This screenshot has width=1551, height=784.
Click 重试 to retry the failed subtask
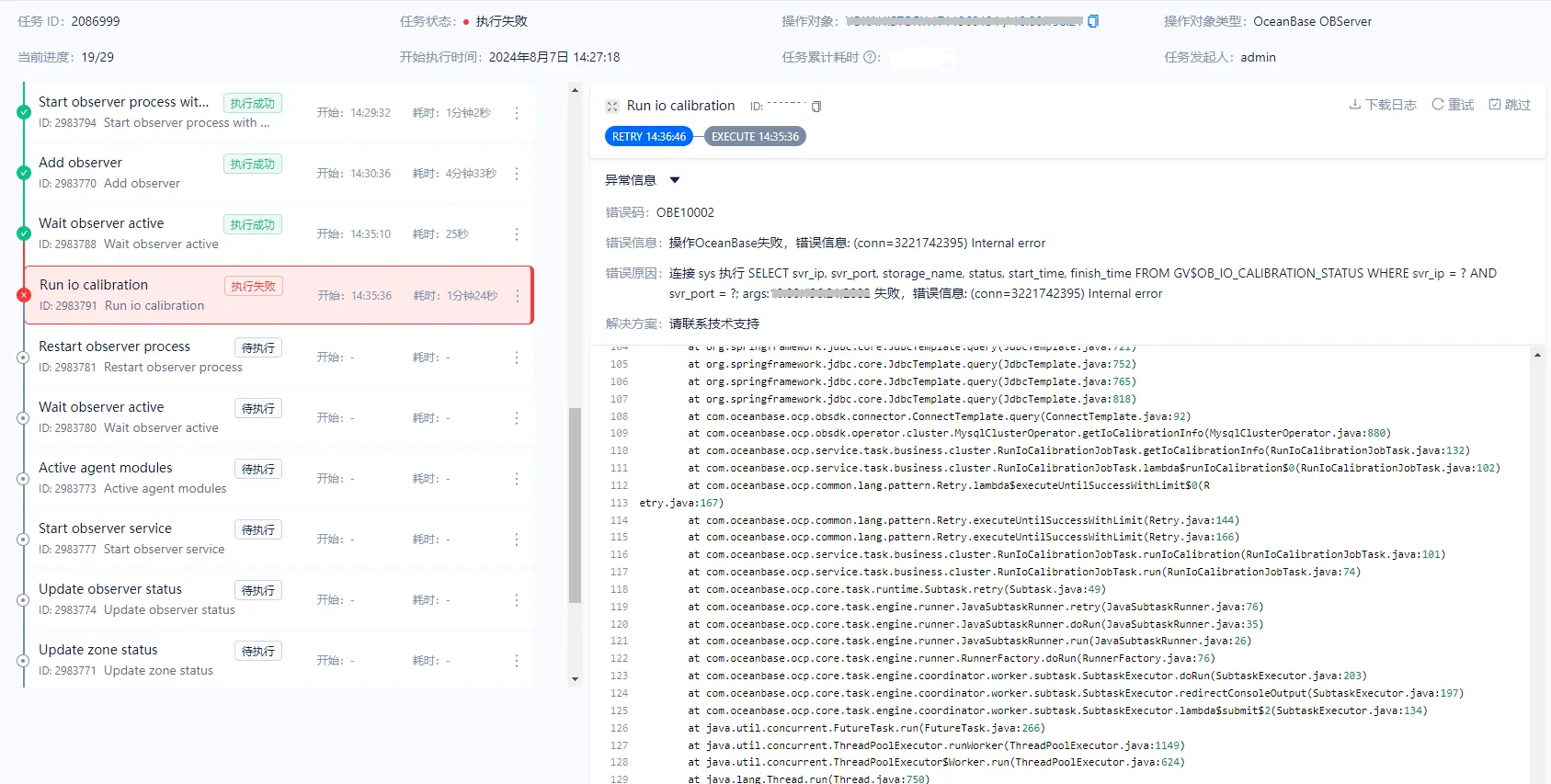point(1453,105)
